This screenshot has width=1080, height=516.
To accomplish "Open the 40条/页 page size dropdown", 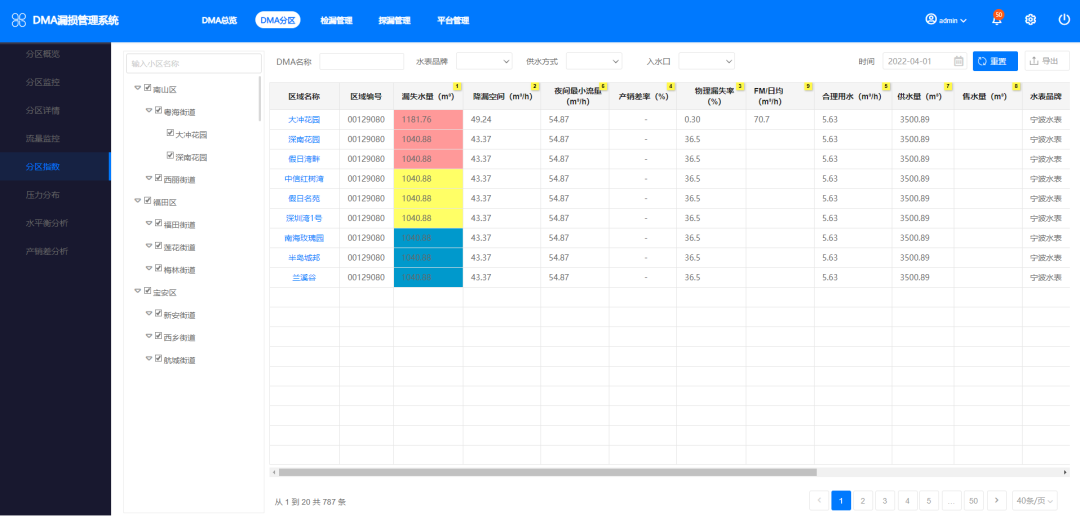I will [x=1035, y=501].
